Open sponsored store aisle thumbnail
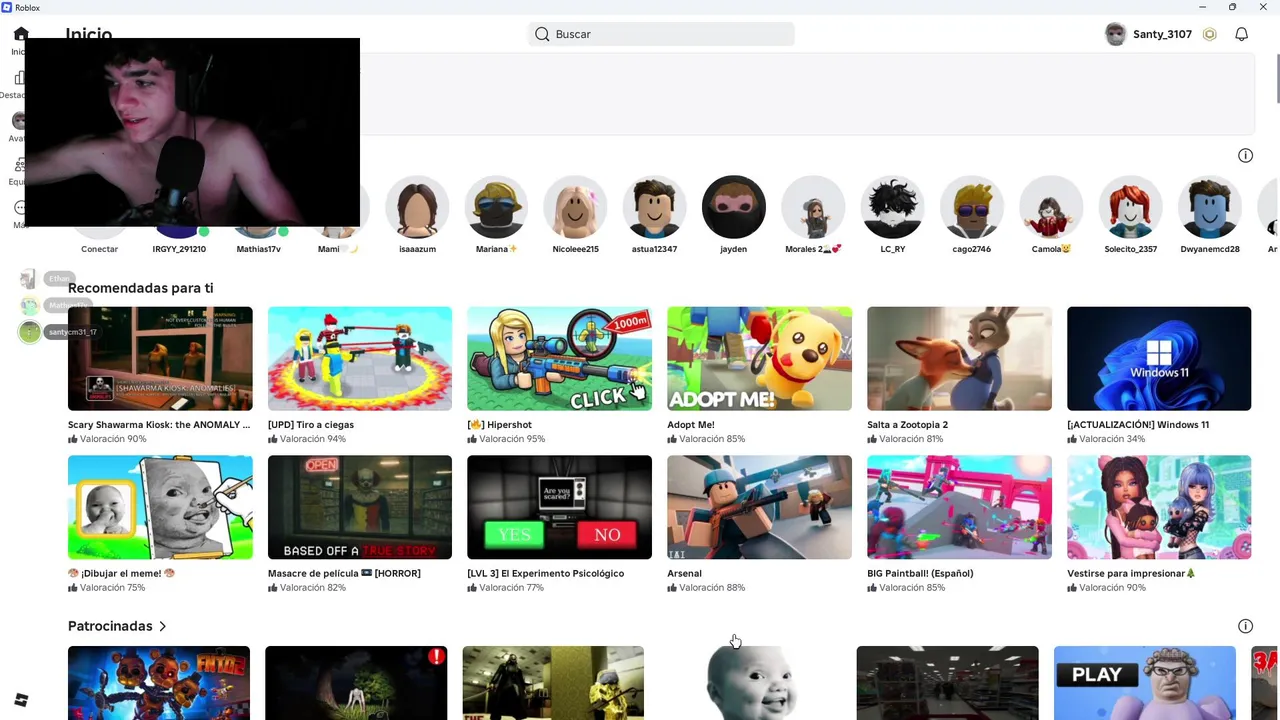The width and height of the screenshot is (1280, 720). click(x=947, y=683)
